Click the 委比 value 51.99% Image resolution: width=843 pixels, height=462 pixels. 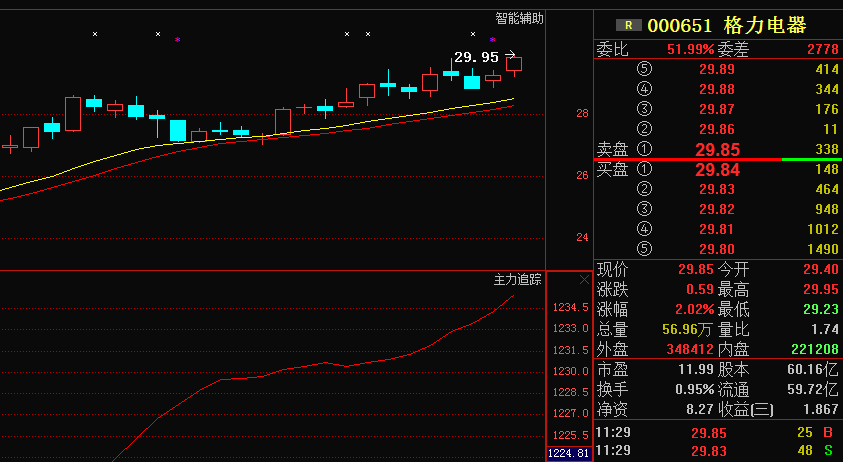click(690, 49)
